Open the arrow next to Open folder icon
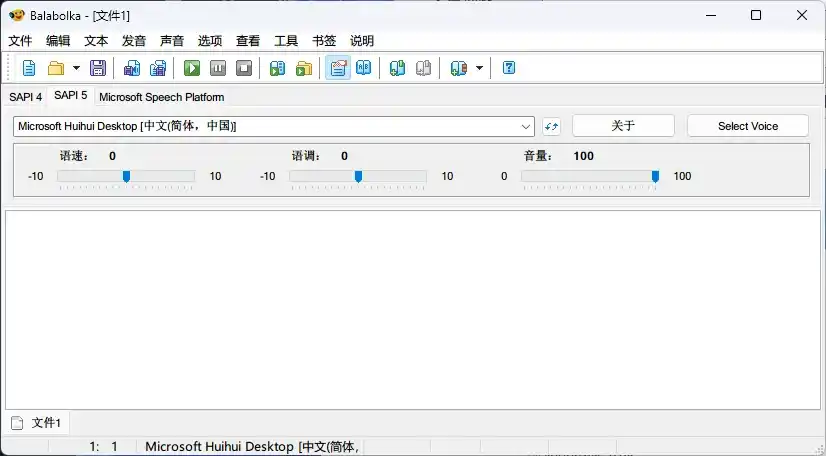This screenshot has width=826, height=456. (76, 68)
